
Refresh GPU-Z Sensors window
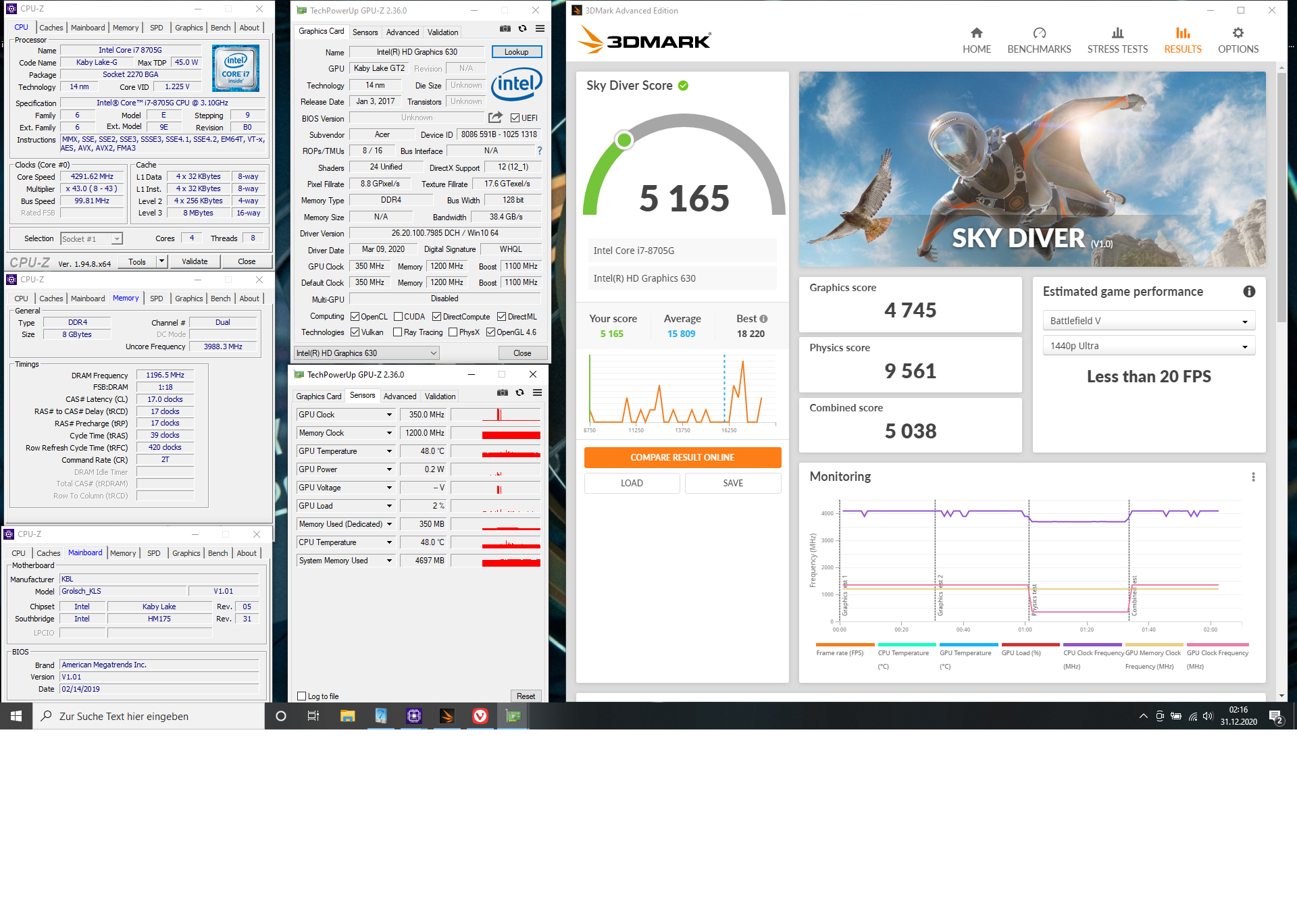(x=519, y=392)
